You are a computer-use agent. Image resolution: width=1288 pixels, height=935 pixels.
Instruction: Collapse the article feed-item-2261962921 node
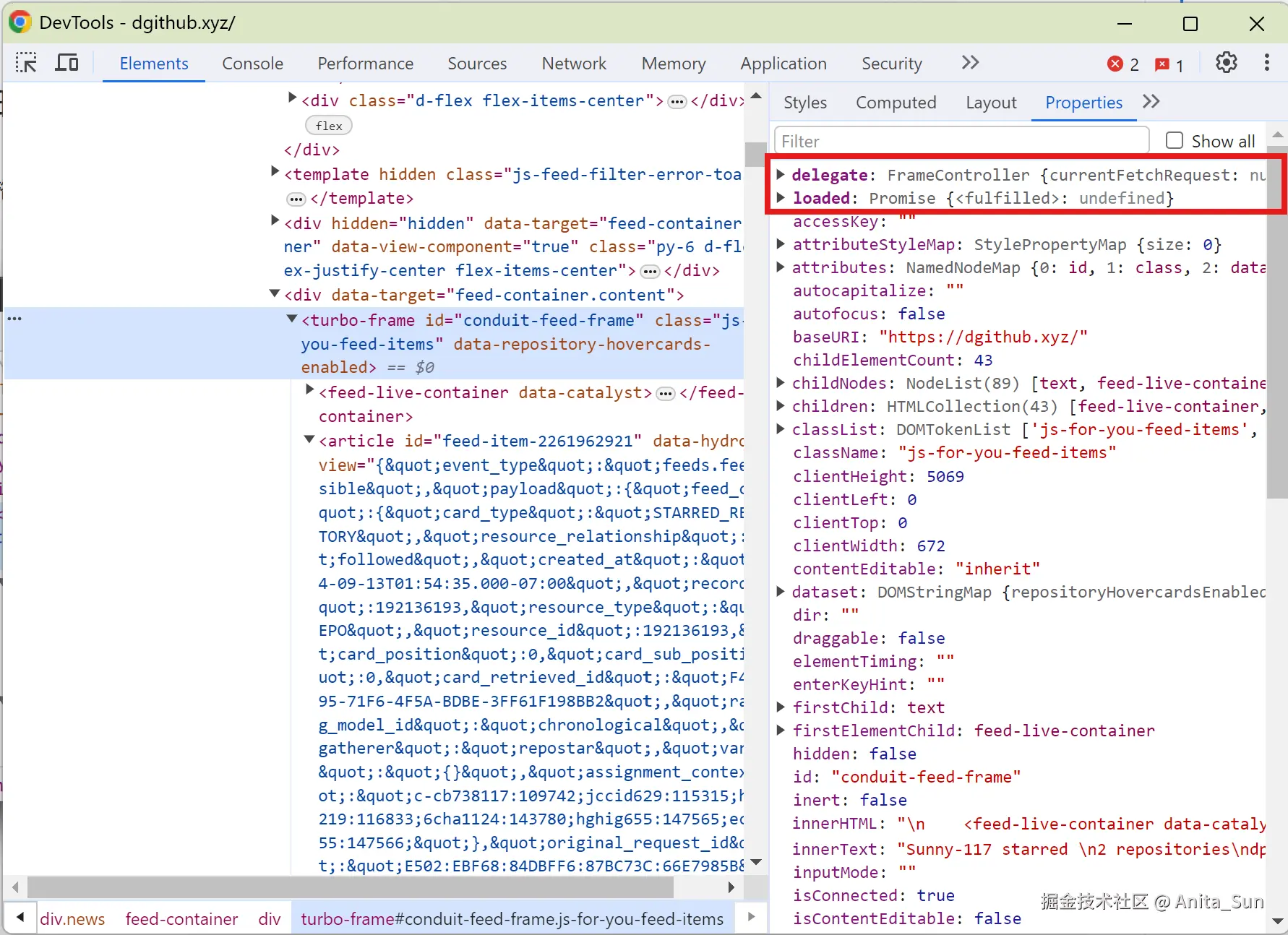pos(309,439)
